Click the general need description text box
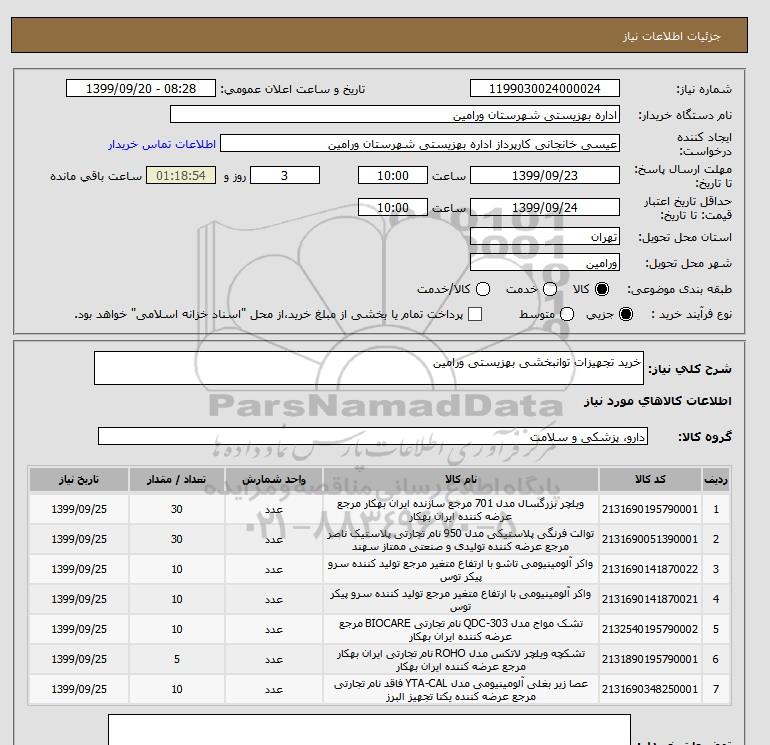 click(369, 368)
